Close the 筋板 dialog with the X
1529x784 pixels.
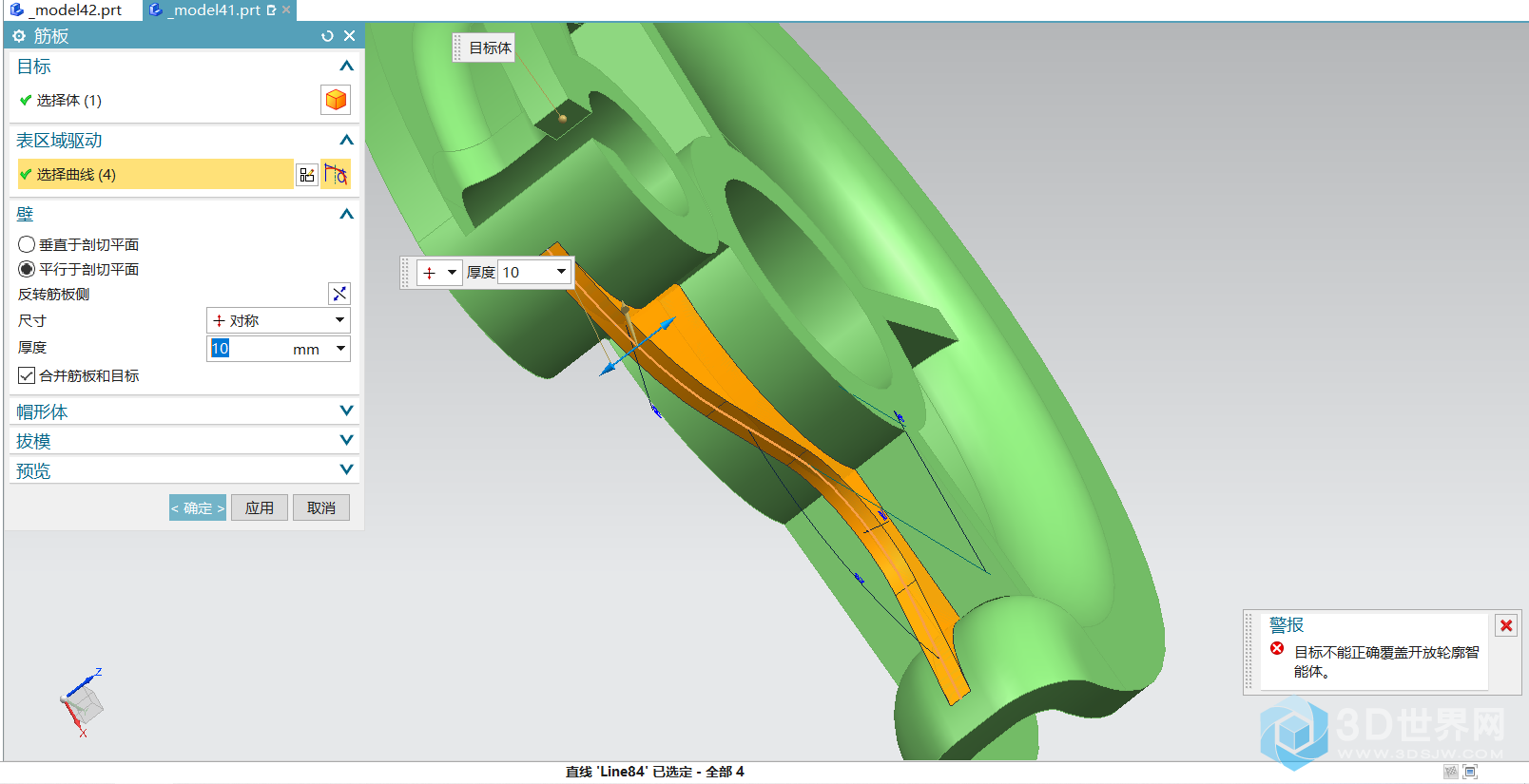point(349,36)
